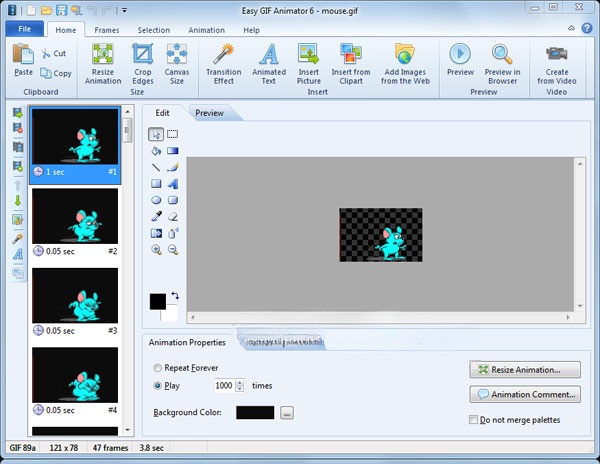Select frame #4 thumbnail
600x464 pixels.
pyautogui.click(x=75, y=375)
